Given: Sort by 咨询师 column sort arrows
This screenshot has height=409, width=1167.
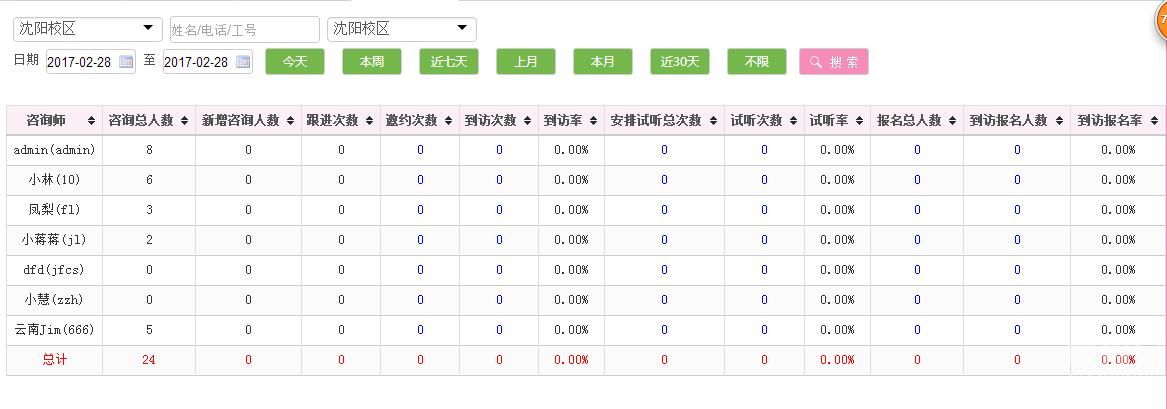Looking at the screenshot, I should pos(92,121).
